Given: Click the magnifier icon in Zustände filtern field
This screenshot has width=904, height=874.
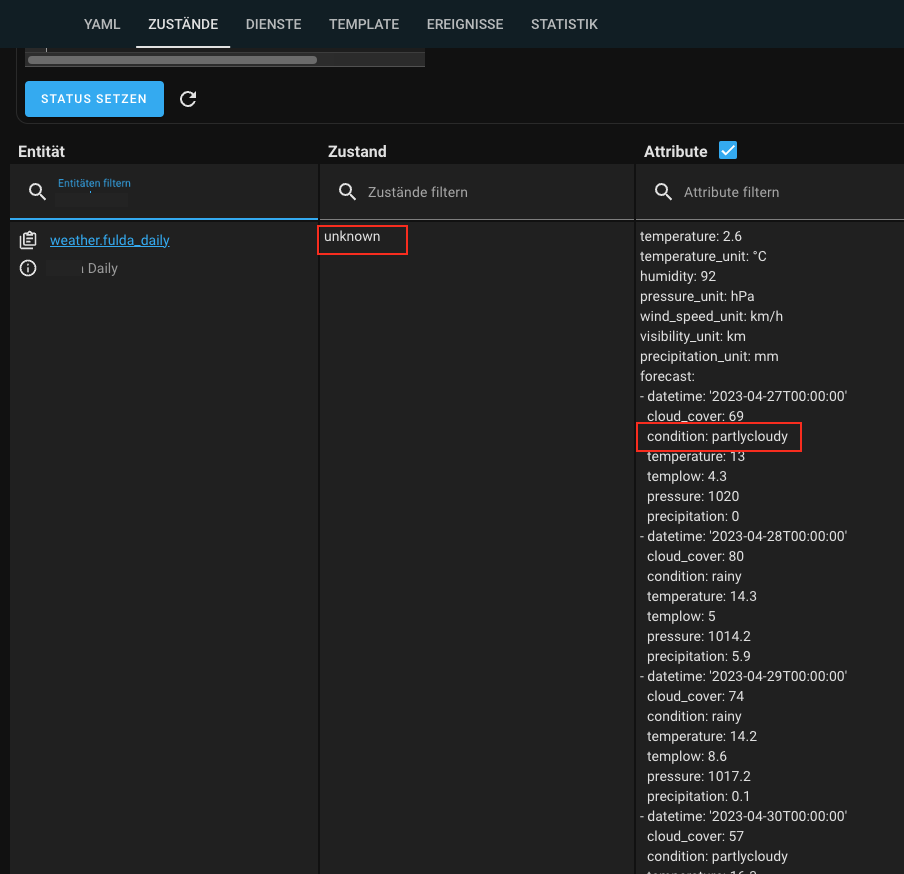Looking at the screenshot, I should click(347, 191).
